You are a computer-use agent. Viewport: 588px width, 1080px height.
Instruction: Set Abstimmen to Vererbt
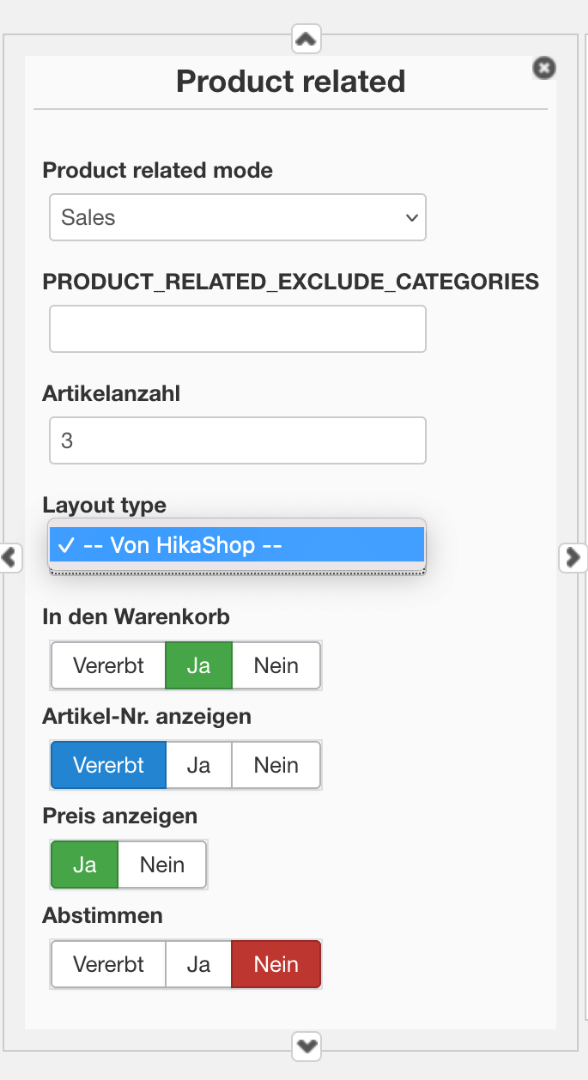pos(109,964)
